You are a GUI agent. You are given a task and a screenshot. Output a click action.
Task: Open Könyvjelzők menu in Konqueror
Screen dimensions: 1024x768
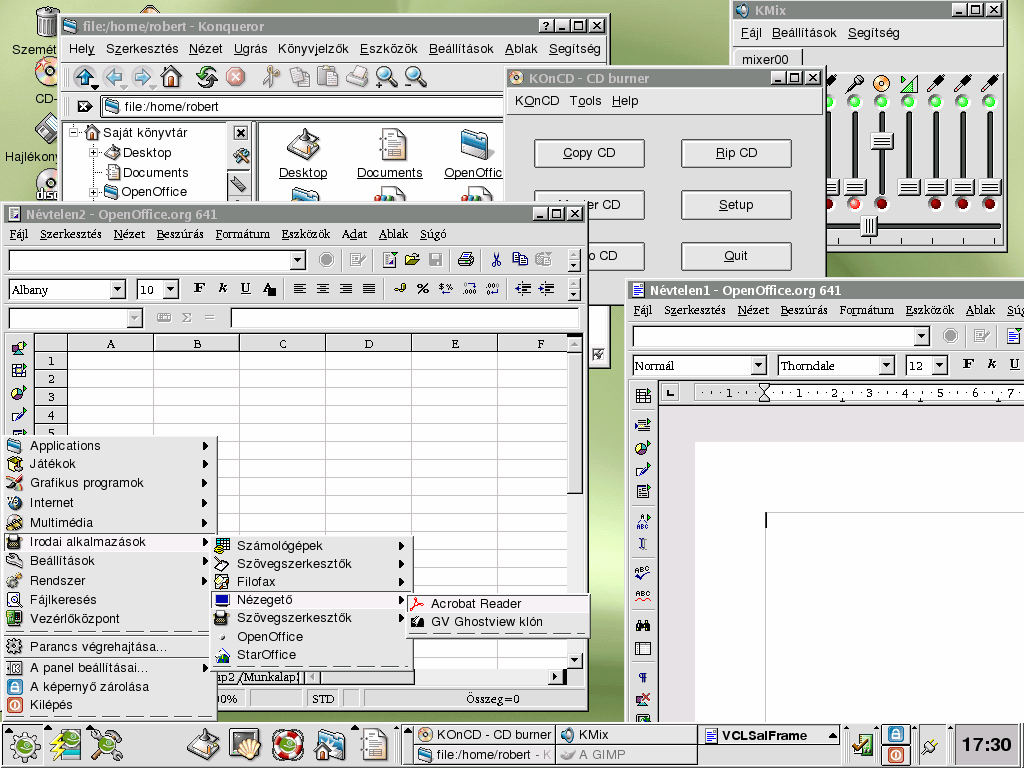(x=313, y=49)
